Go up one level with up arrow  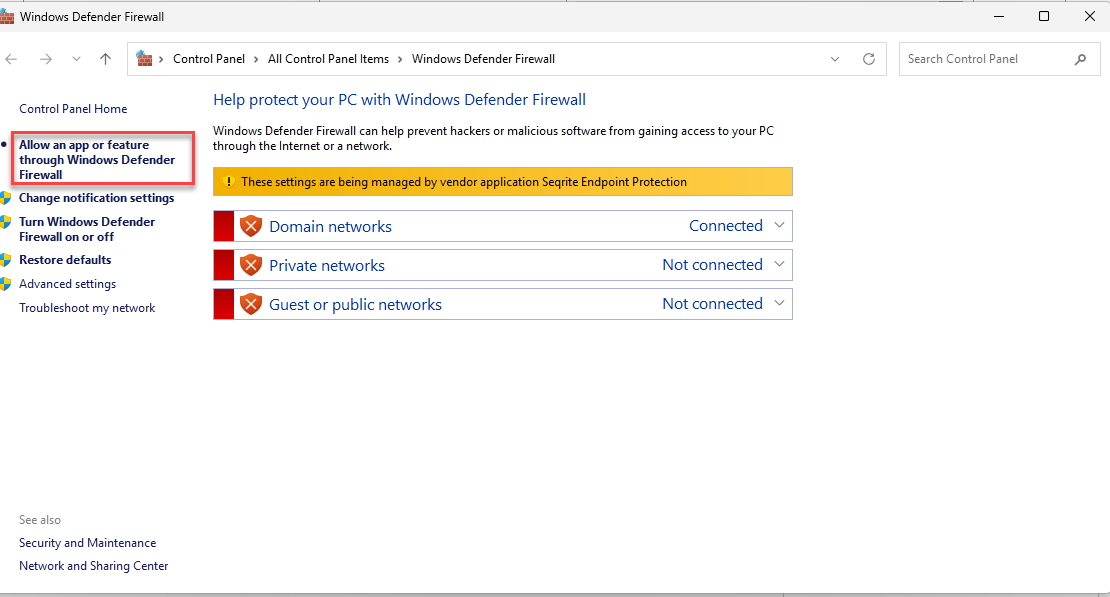(105, 59)
